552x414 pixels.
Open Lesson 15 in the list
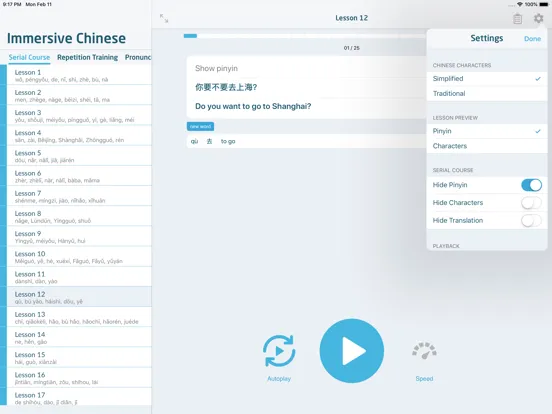79,358
